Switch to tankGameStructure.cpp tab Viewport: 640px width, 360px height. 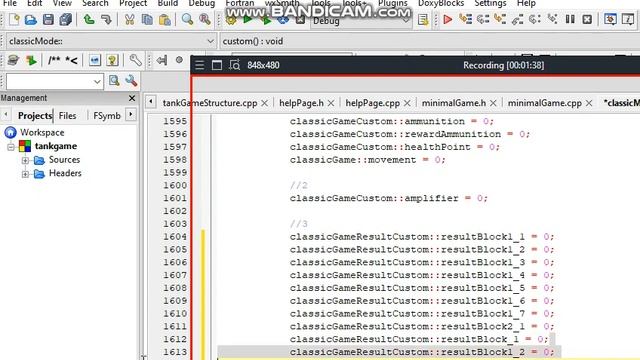pyautogui.click(x=210, y=103)
